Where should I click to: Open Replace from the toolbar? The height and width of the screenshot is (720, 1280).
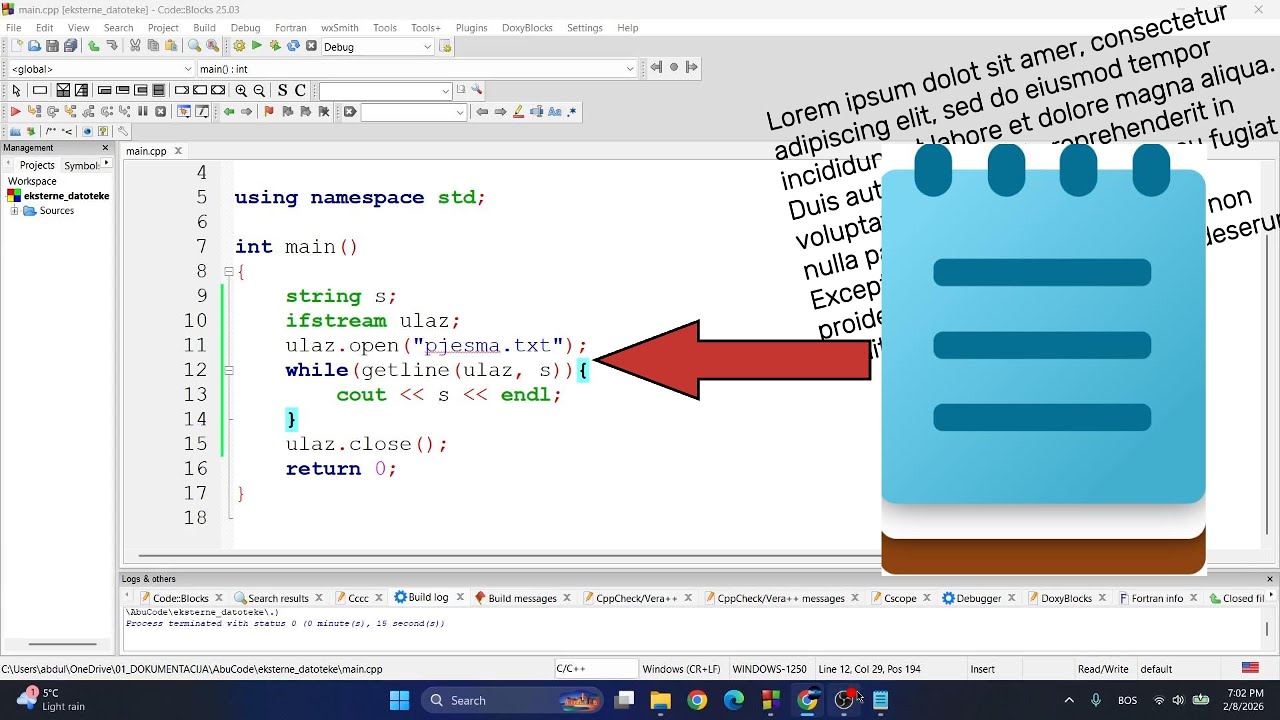pos(212,46)
